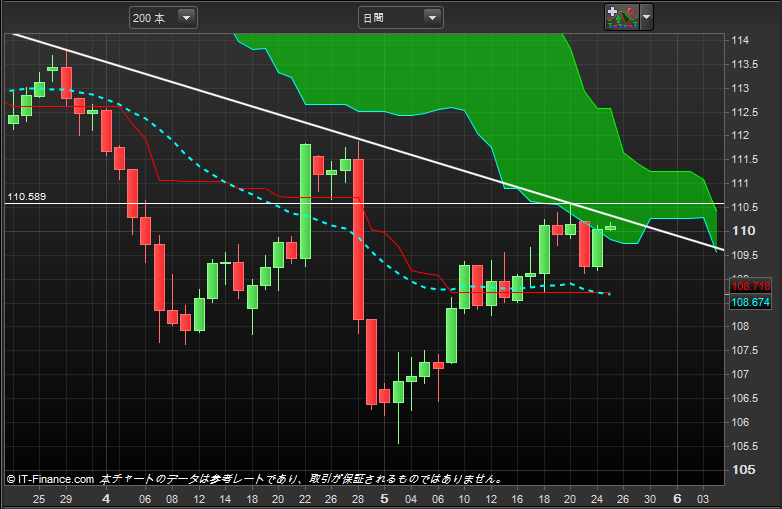Image resolution: width=782 pixels, height=509 pixels.
Task: Click the 110.589 horizontal line label
Action: 26,196
